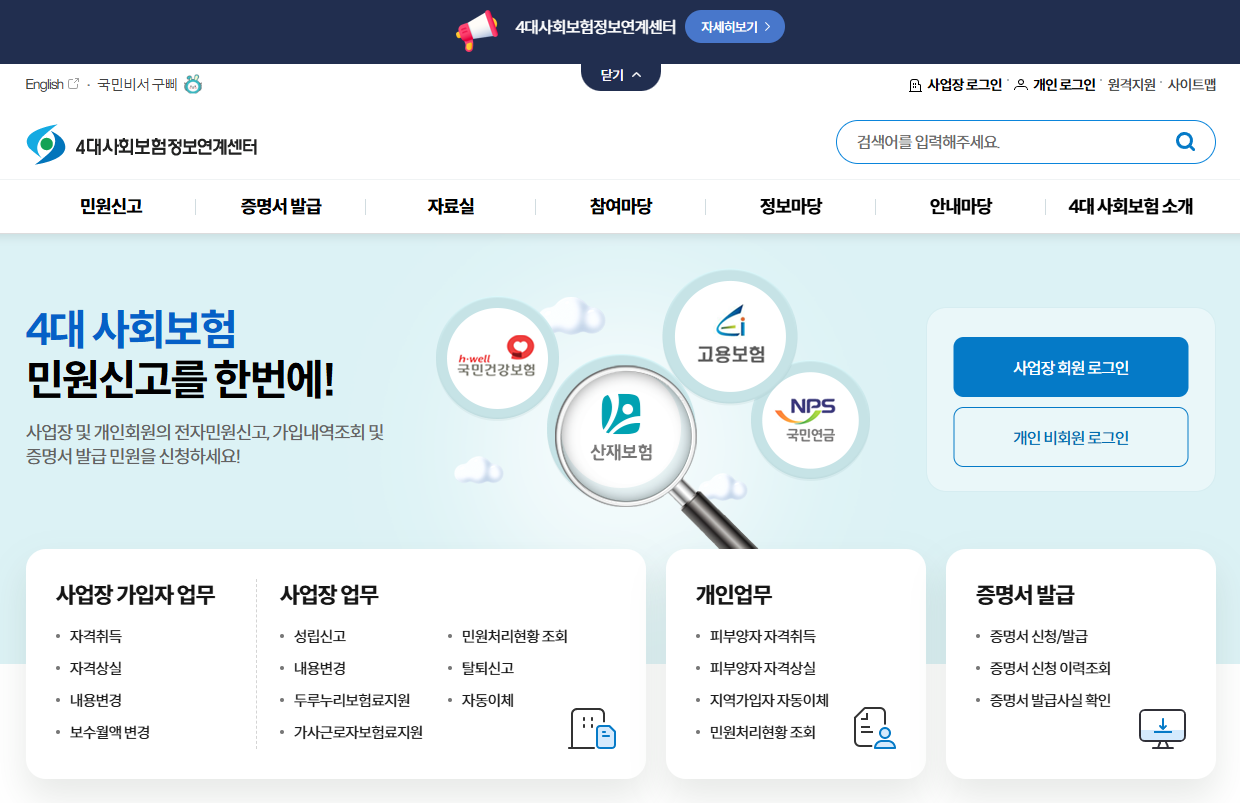Select 내용변경 under 사업장 업무
Viewport: 1240px width, 803px height.
[x=320, y=668]
